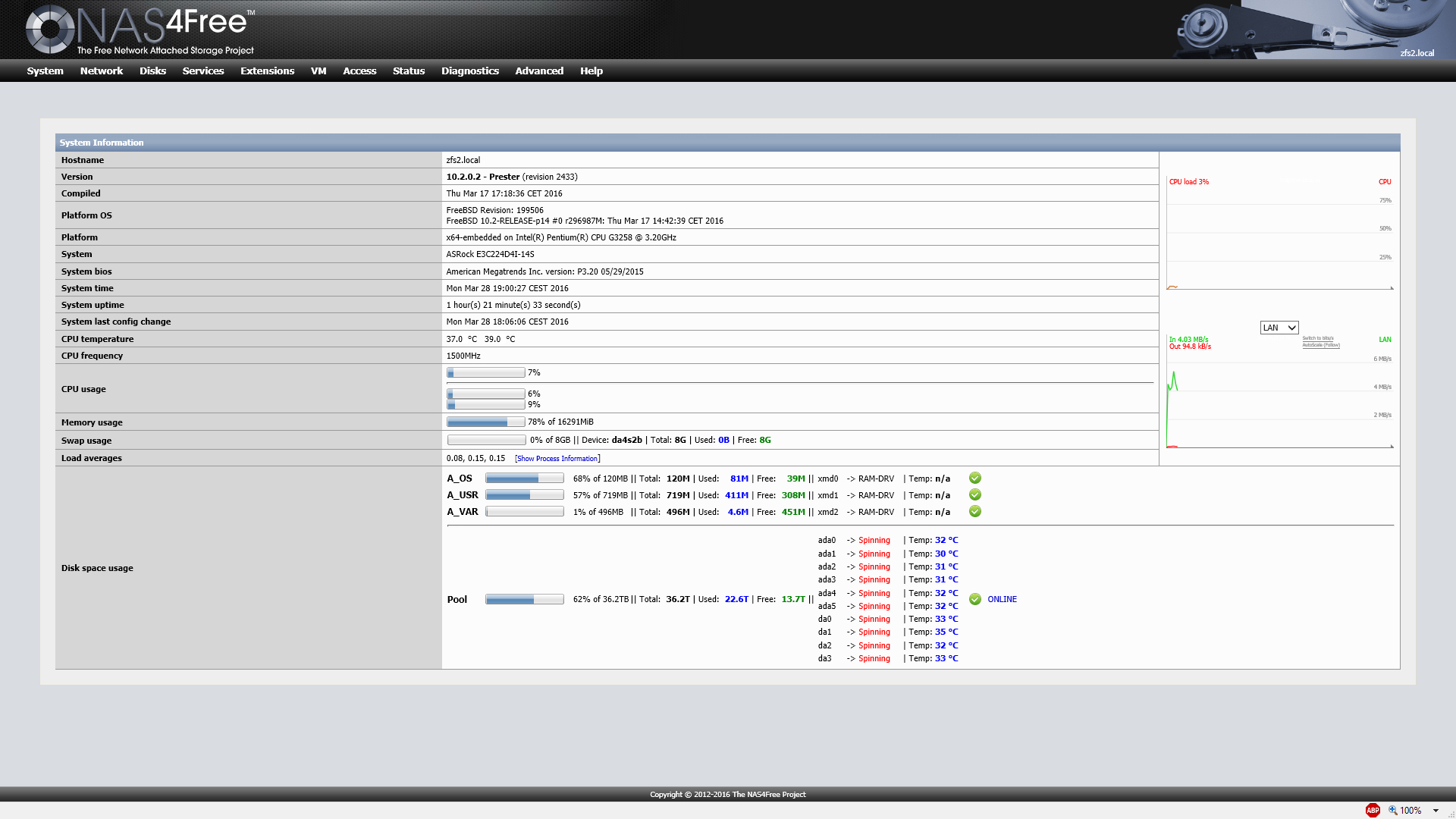
Task: Toggle AutoScale (Follow) on network graph
Action: click(1320, 345)
